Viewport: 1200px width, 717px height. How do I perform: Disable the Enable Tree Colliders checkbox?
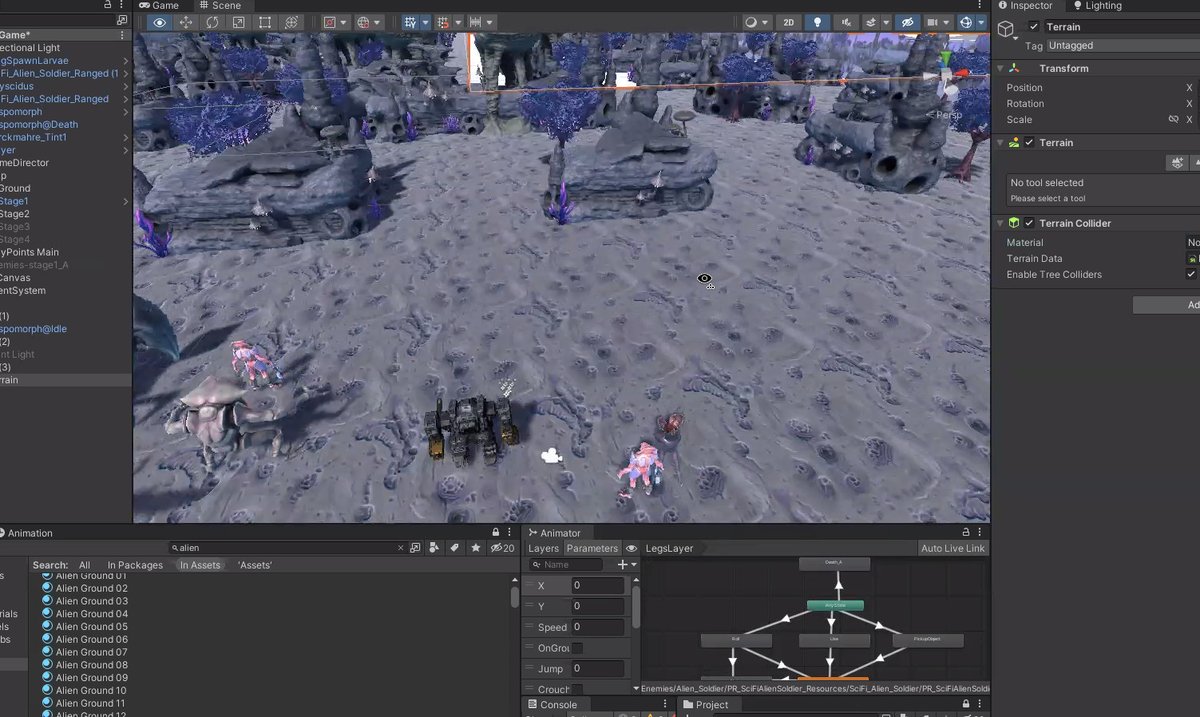(x=1192, y=274)
